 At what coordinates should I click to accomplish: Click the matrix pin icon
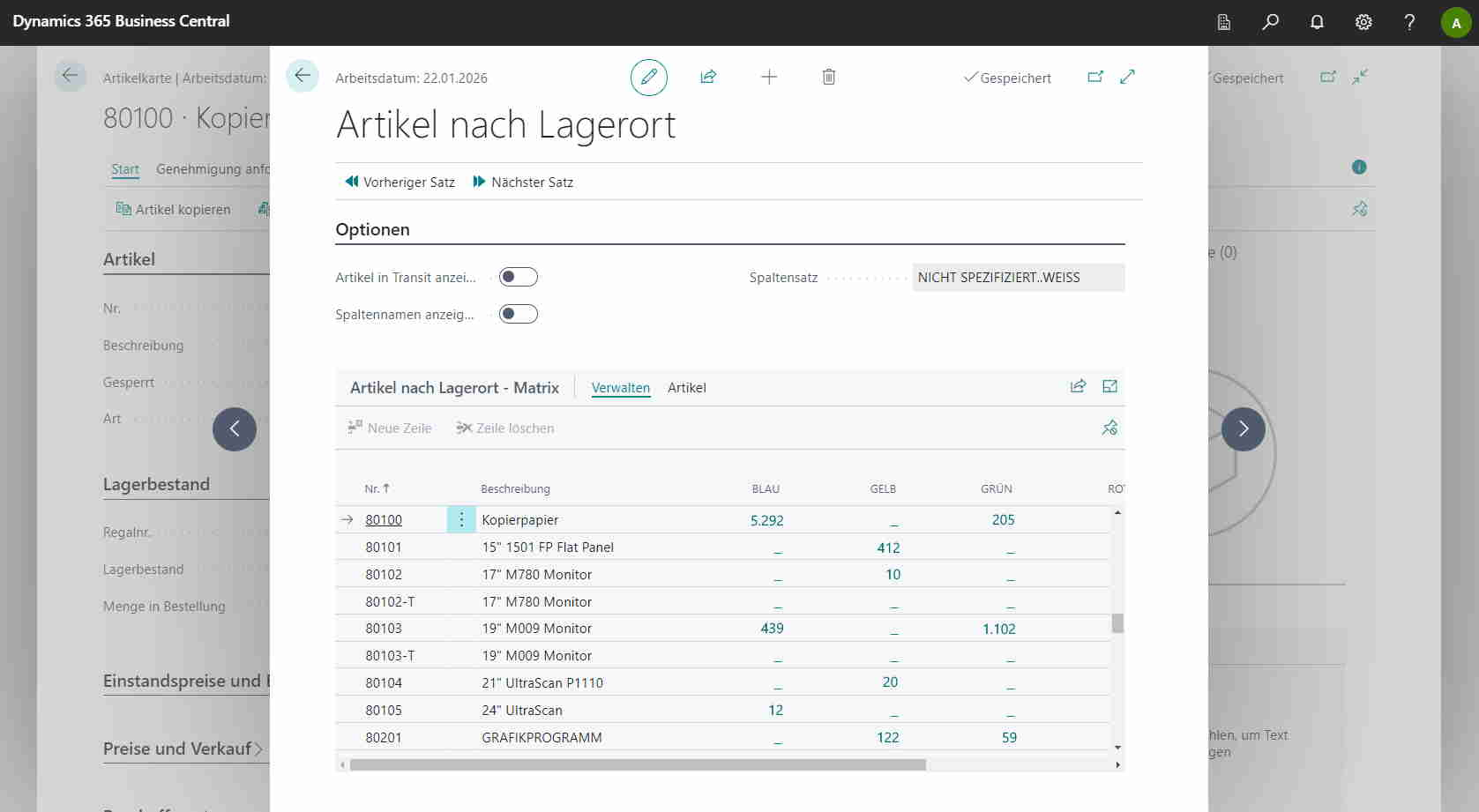[x=1109, y=428]
